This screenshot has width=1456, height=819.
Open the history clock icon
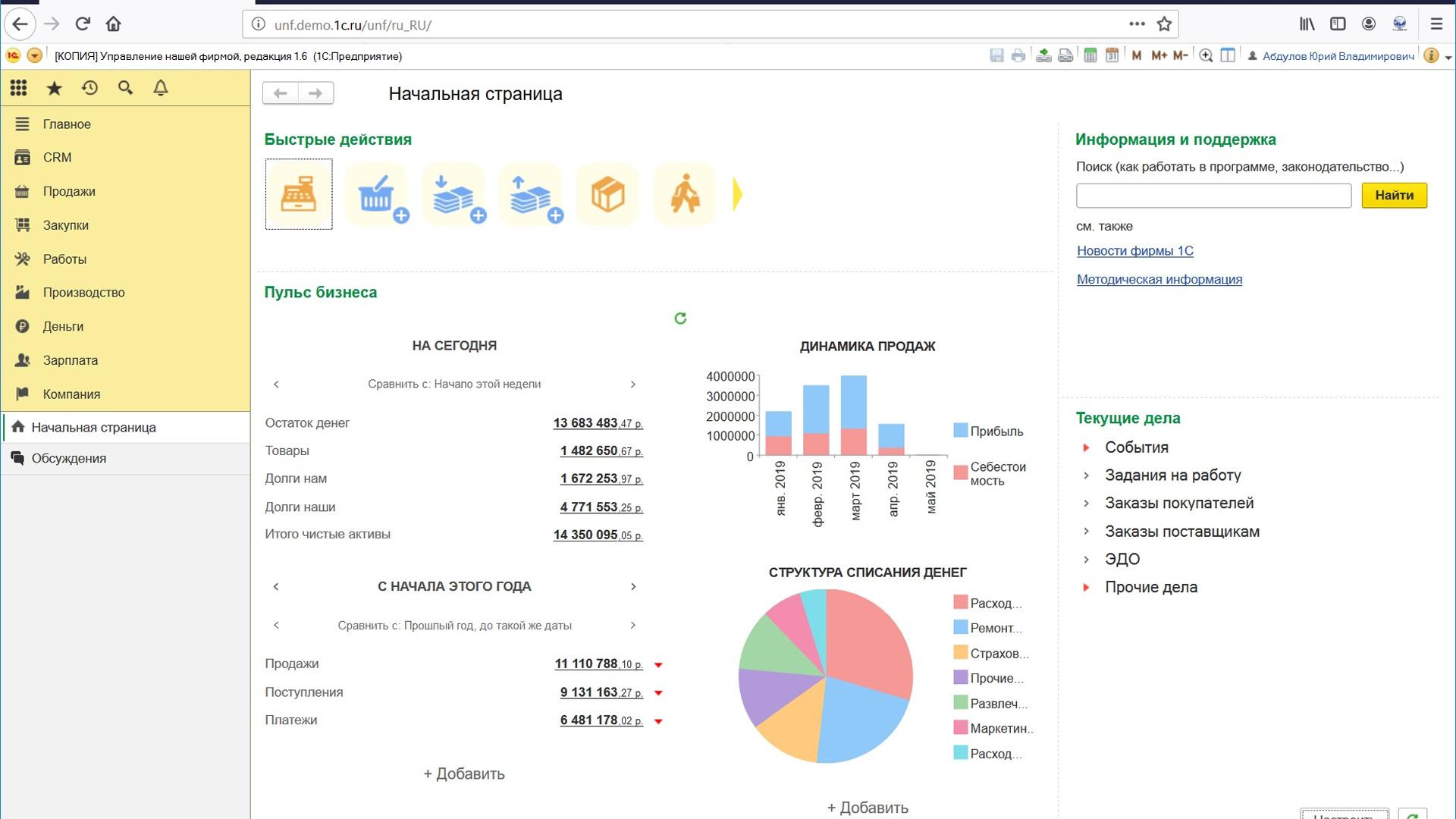[89, 88]
